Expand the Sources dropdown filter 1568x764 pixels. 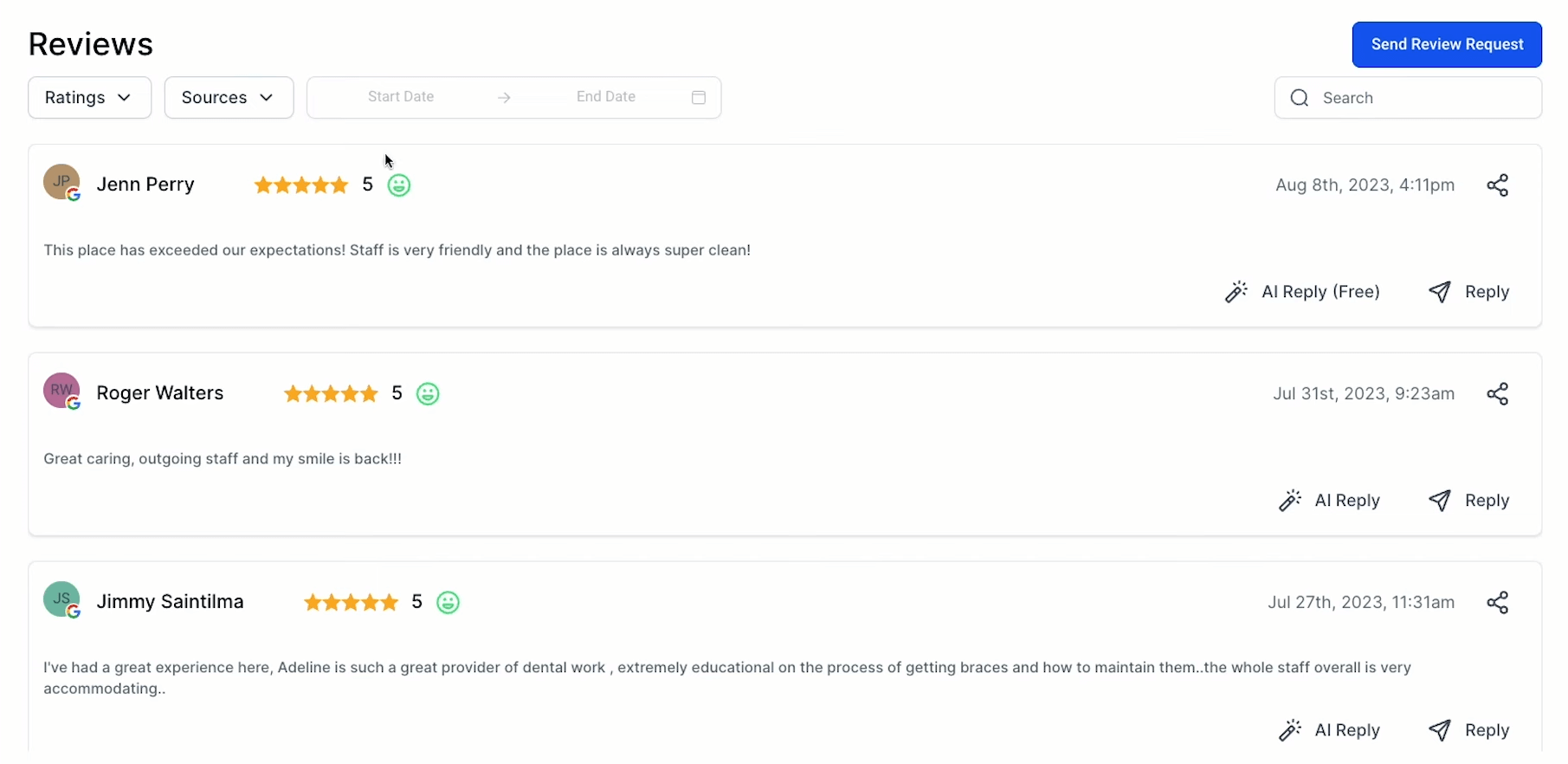click(229, 98)
